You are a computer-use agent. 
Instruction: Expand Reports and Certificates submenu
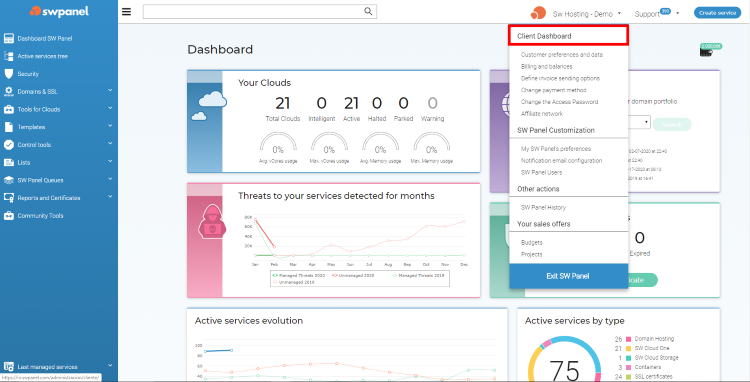[110, 196]
